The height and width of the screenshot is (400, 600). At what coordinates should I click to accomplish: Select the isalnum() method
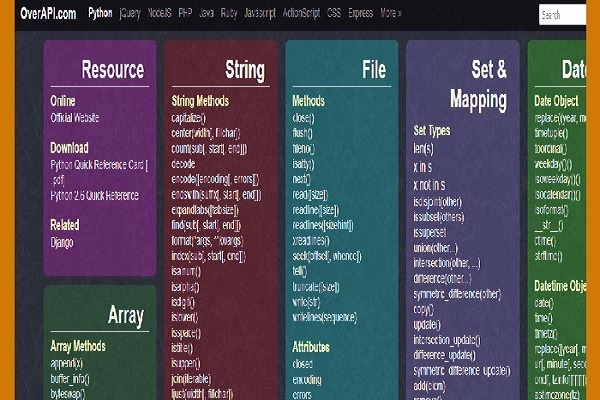pos(186,271)
